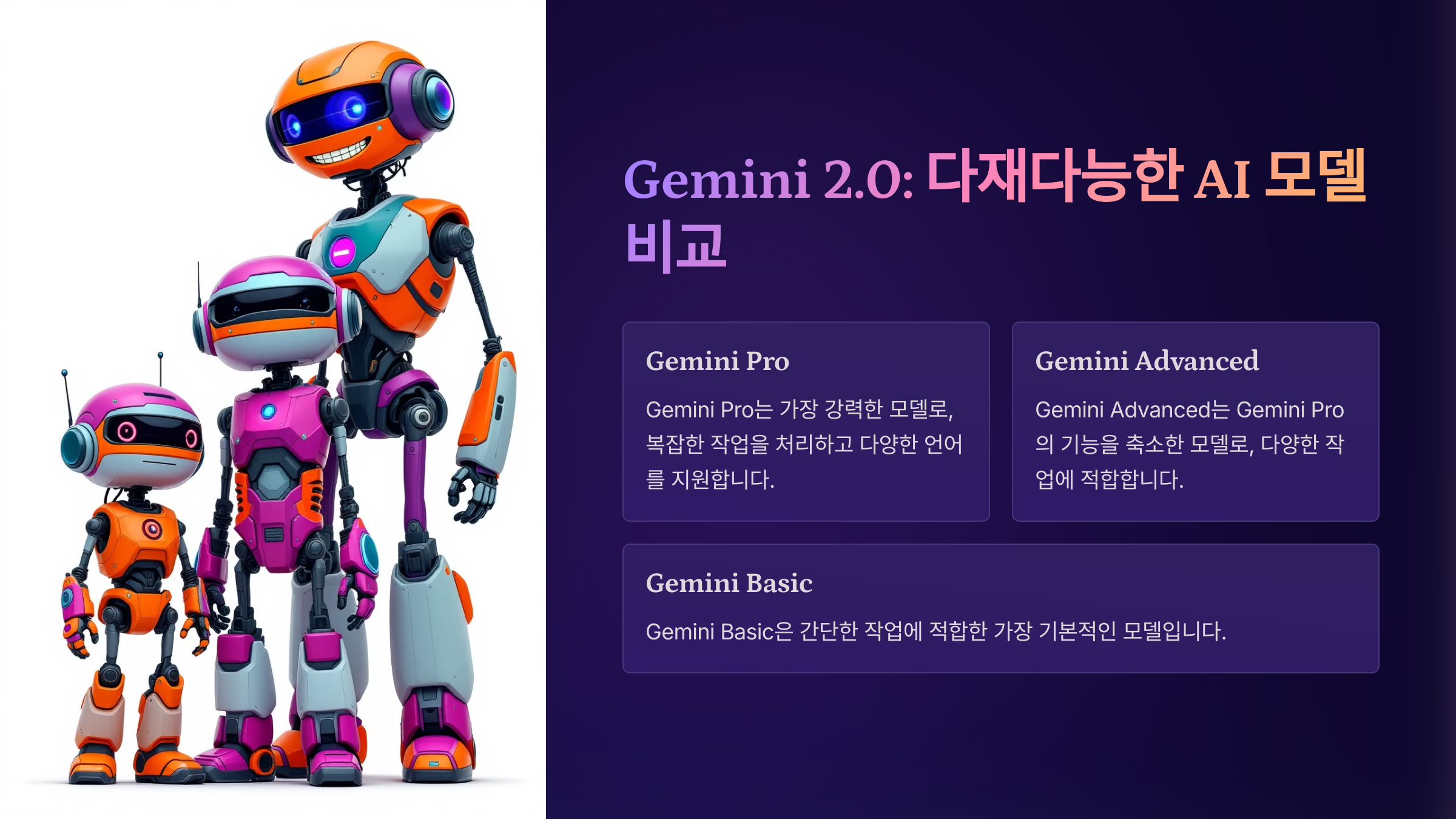This screenshot has width=1456, height=819.
Task: Select the Gemini Basic description sentence
Action: (936, 632)
